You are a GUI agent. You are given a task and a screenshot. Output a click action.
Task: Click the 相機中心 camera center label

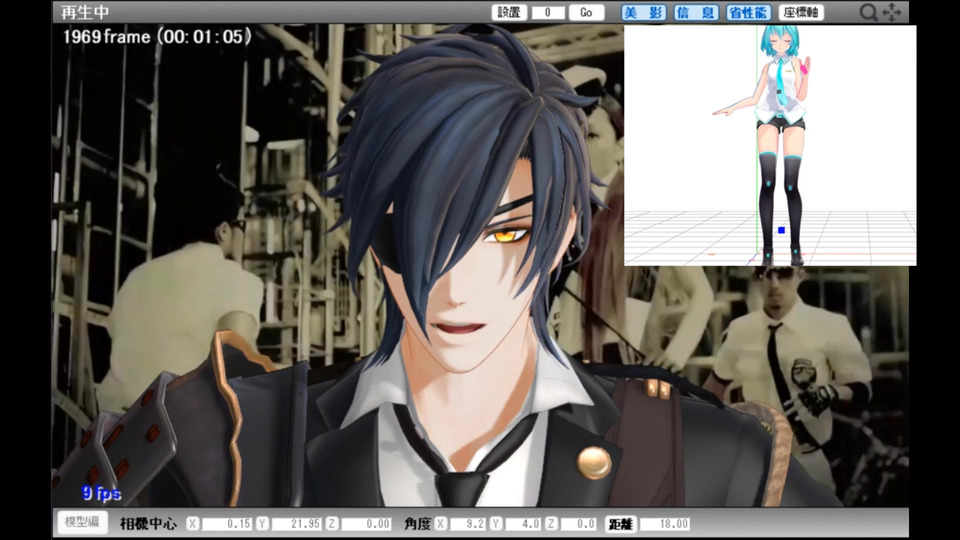[x=148, y=523]
